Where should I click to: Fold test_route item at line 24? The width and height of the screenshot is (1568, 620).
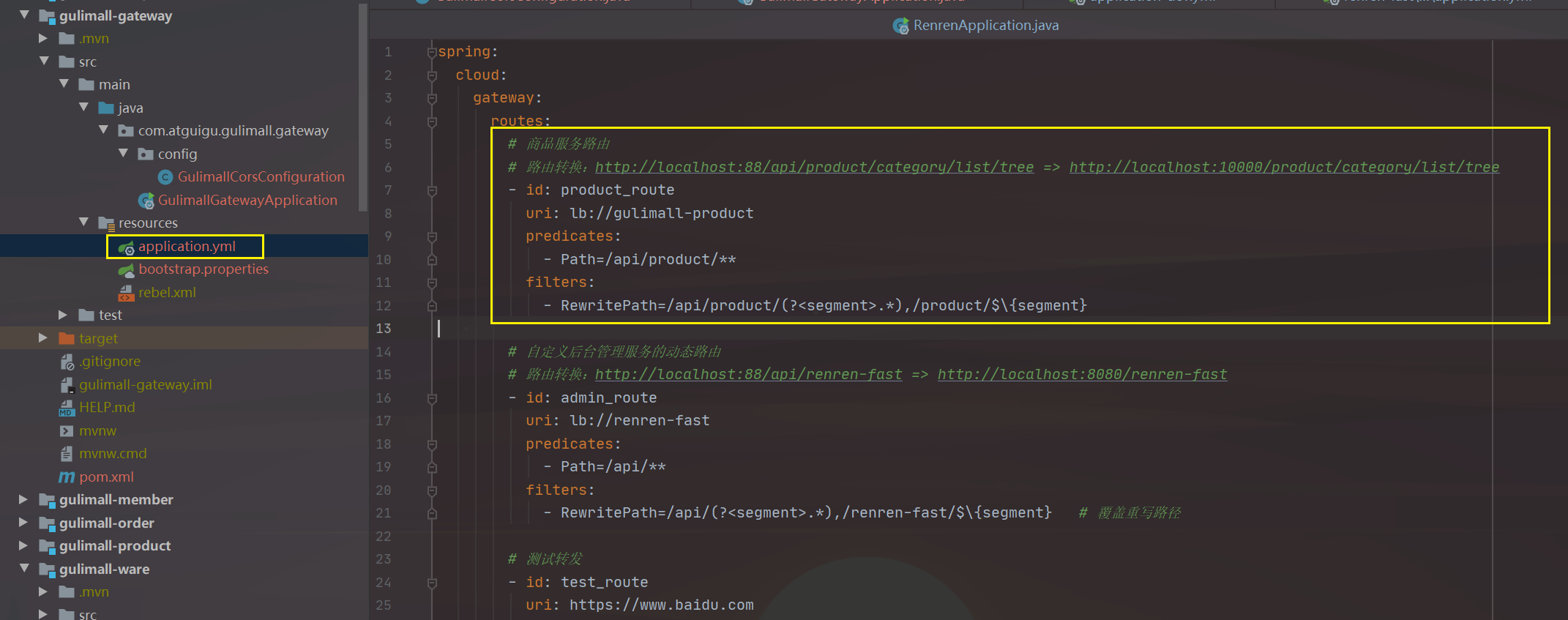432,583
